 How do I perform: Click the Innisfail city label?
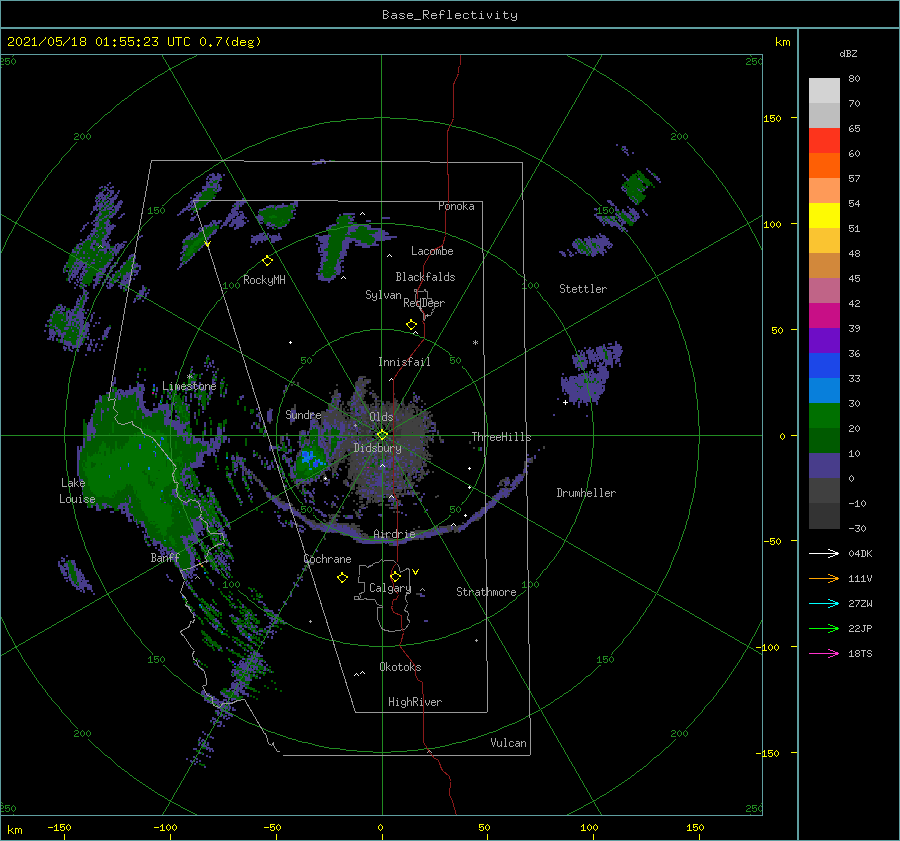pyautogui.click(x=404, y=362)
